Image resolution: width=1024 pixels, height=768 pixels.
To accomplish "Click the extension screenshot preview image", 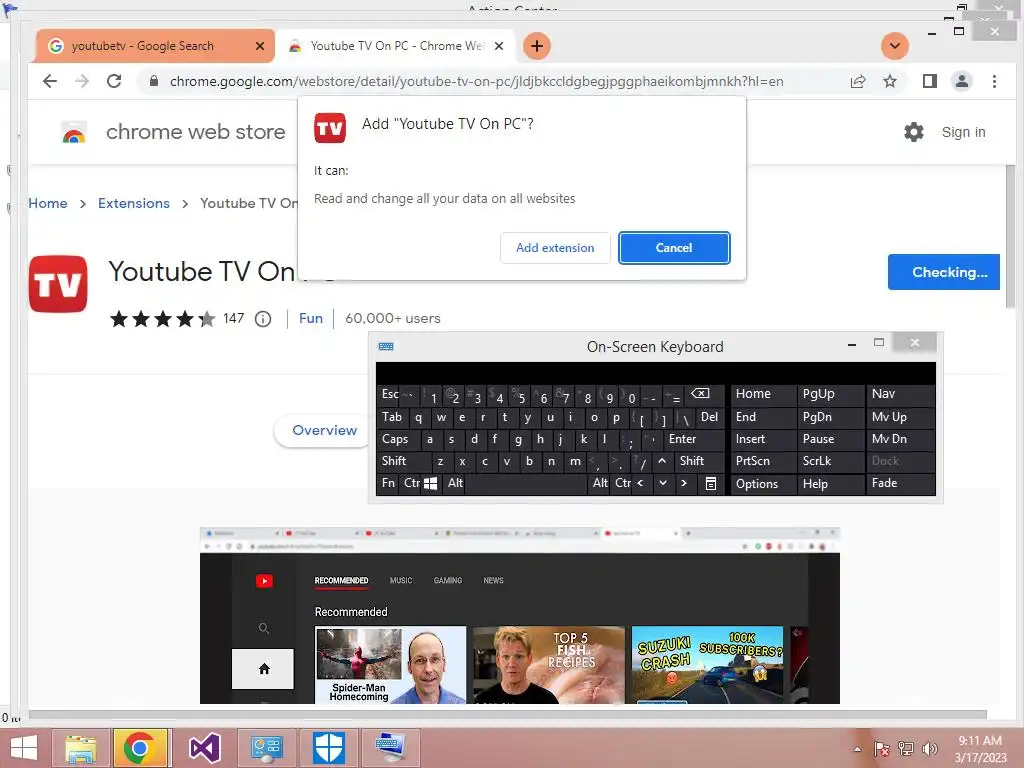I will click(520, 616).
